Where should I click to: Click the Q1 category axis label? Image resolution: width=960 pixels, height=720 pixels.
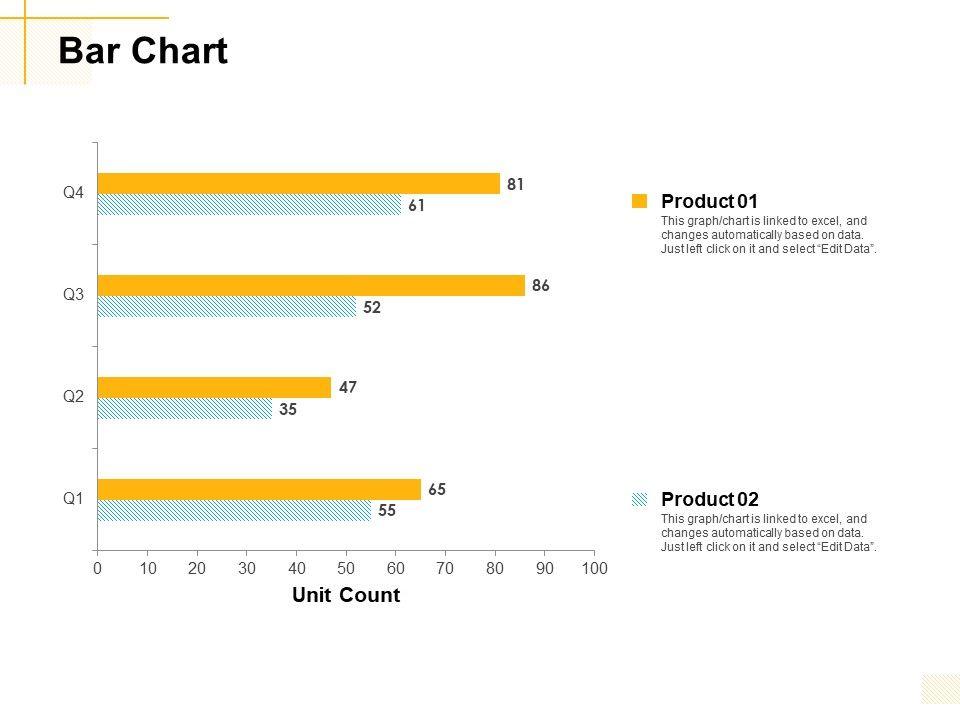pos(73,498)
